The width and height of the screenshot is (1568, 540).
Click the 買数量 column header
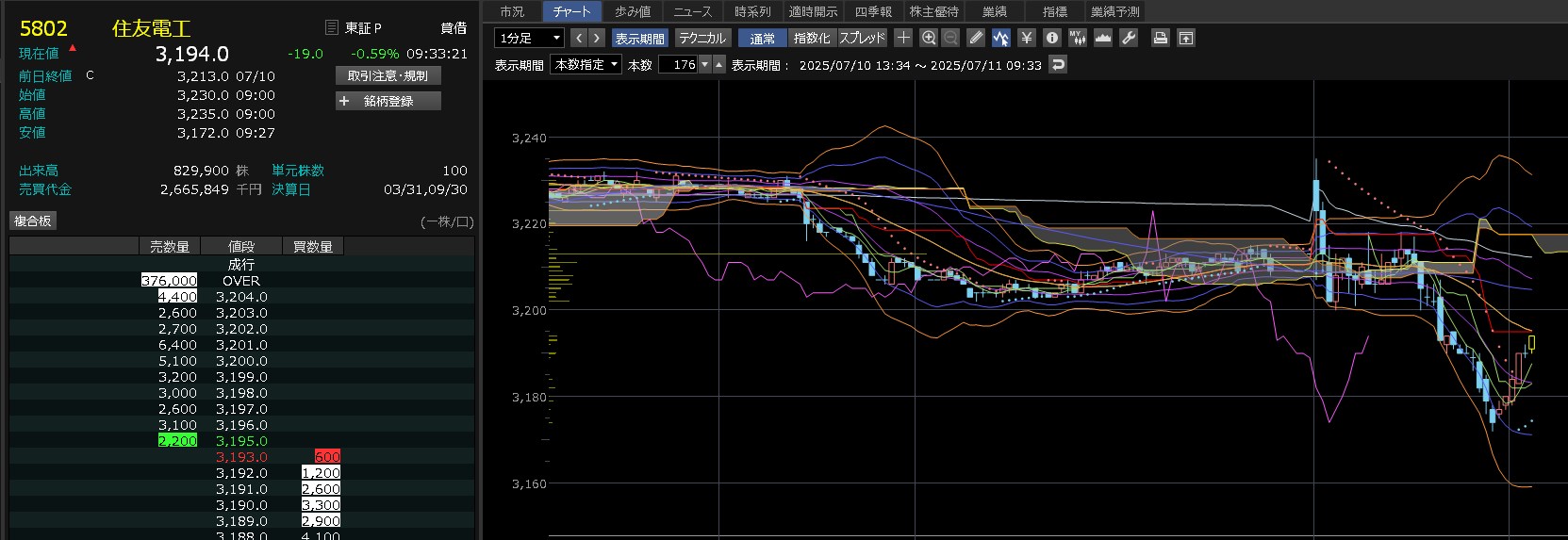pos(313,246)
